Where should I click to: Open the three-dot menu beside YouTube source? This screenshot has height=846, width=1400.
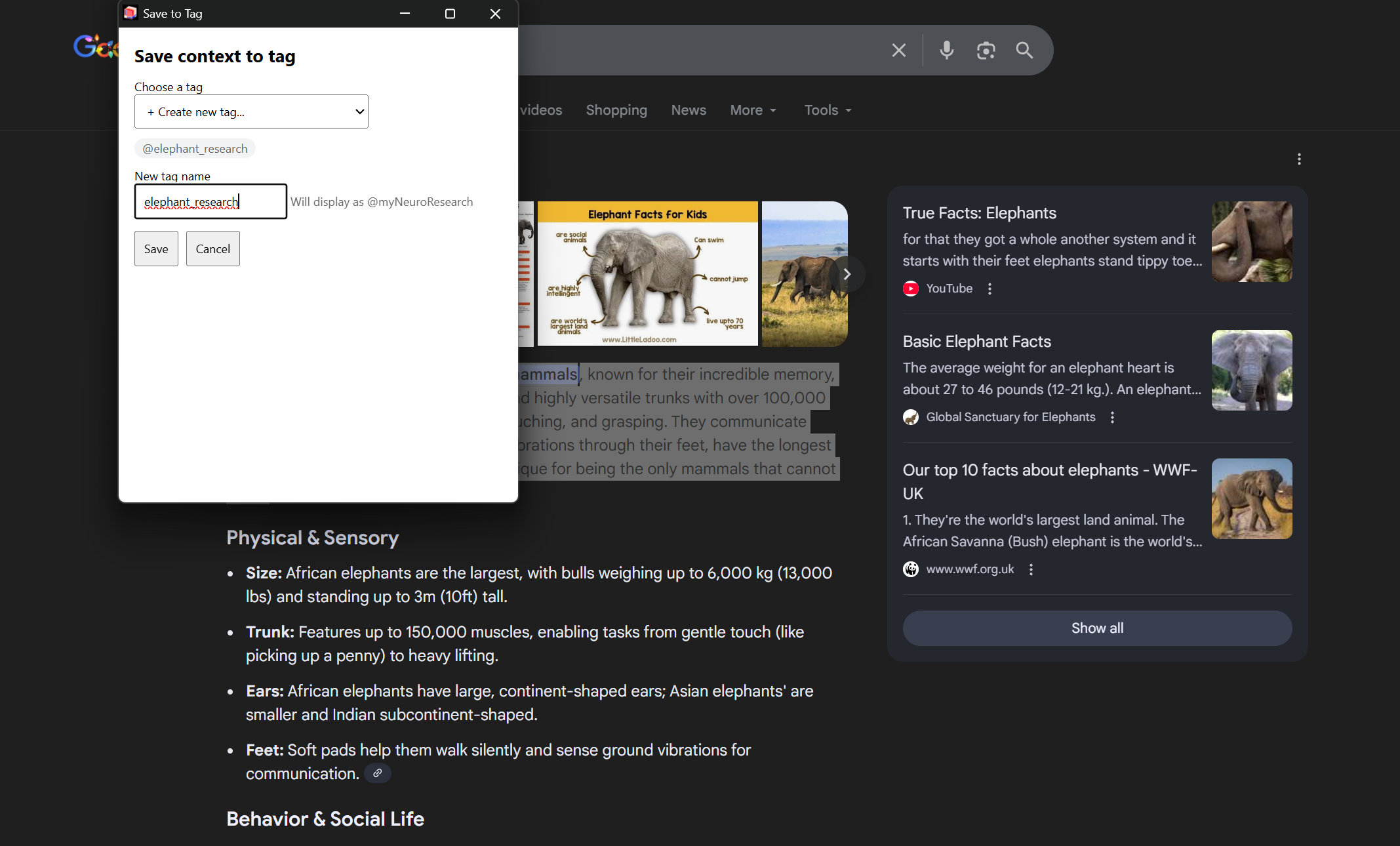(990, 289)
